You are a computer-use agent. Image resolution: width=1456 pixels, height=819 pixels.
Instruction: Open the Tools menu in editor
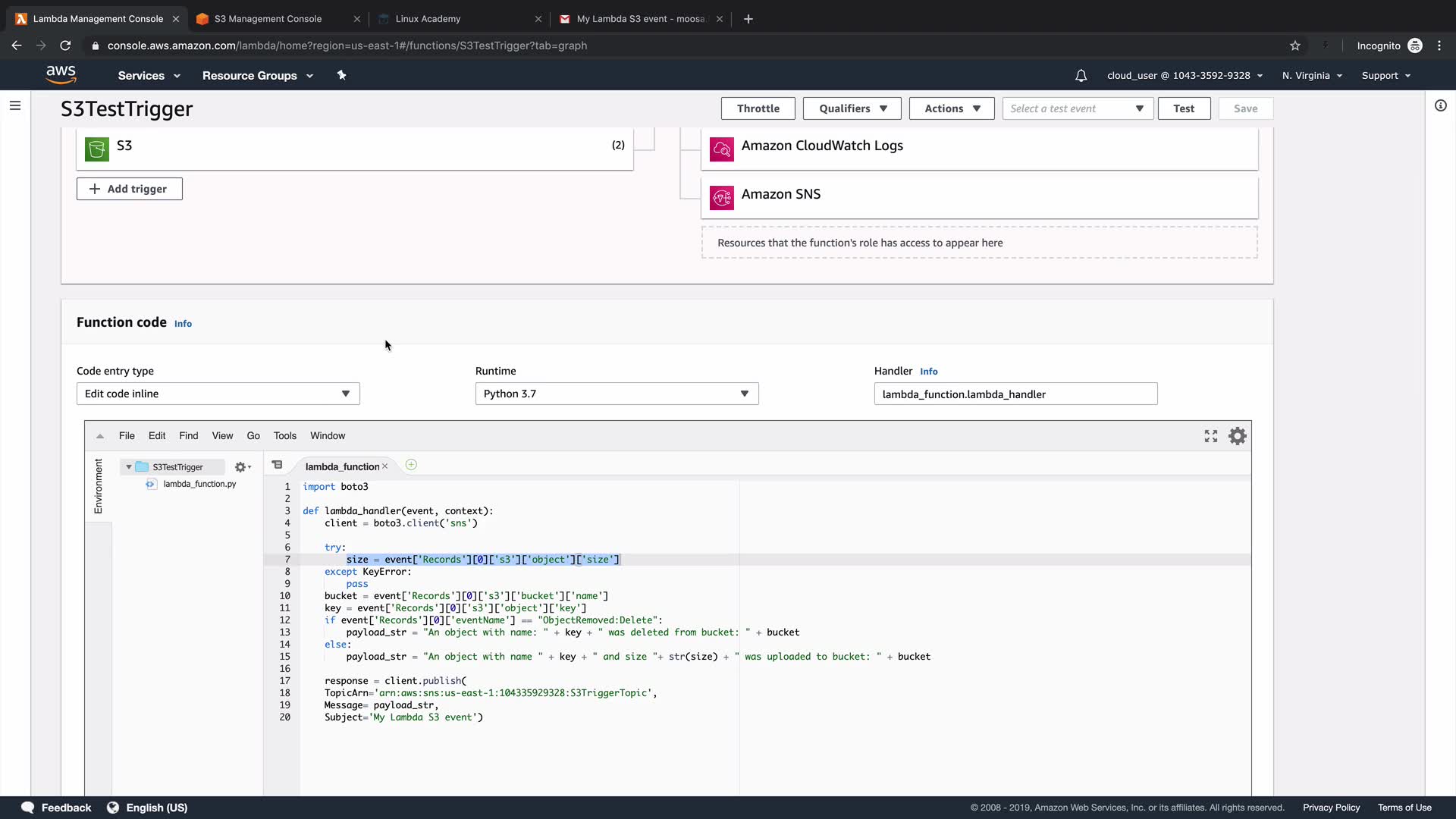click(x=284, y=436)
